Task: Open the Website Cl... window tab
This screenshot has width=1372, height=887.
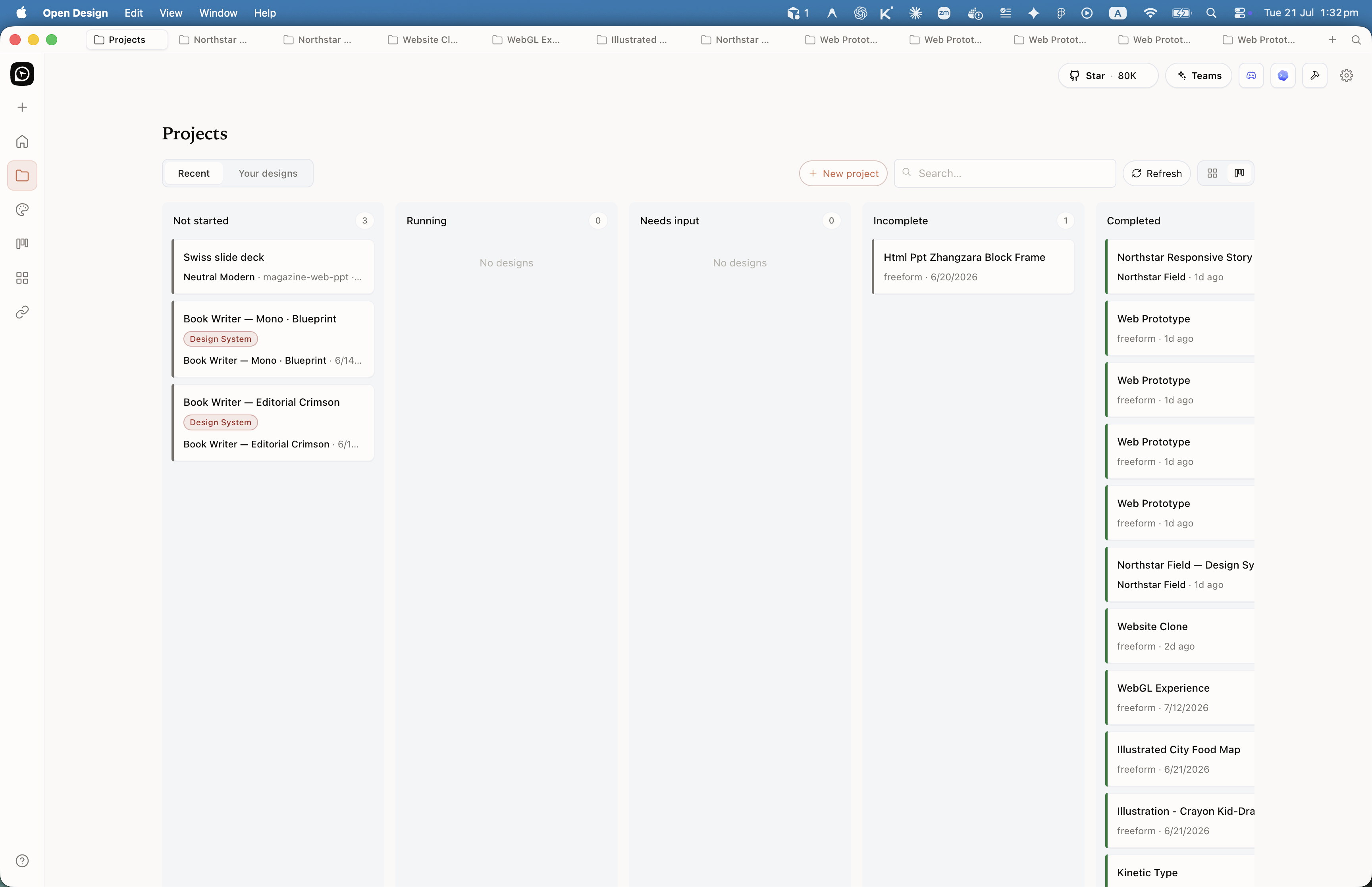Action: (x=424, y=40)
